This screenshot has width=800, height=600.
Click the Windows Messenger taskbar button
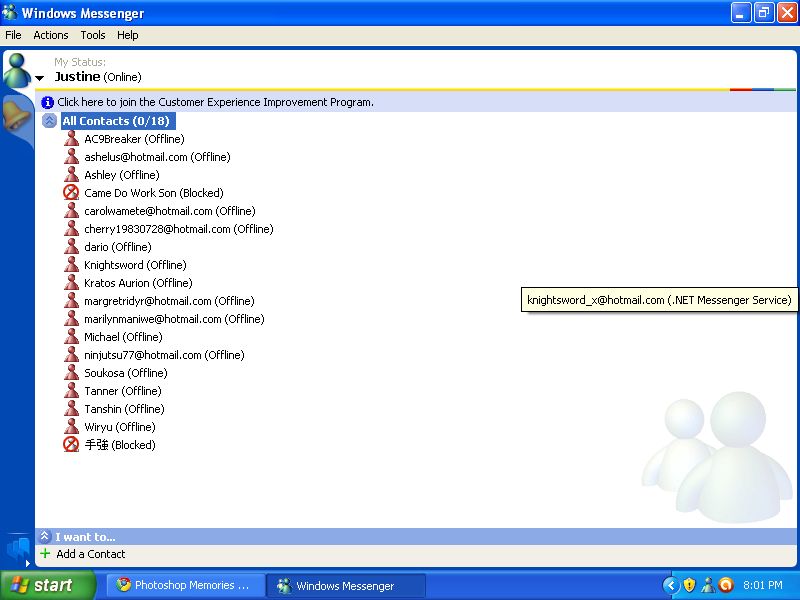pyautogui.click(x=346, y=585)
